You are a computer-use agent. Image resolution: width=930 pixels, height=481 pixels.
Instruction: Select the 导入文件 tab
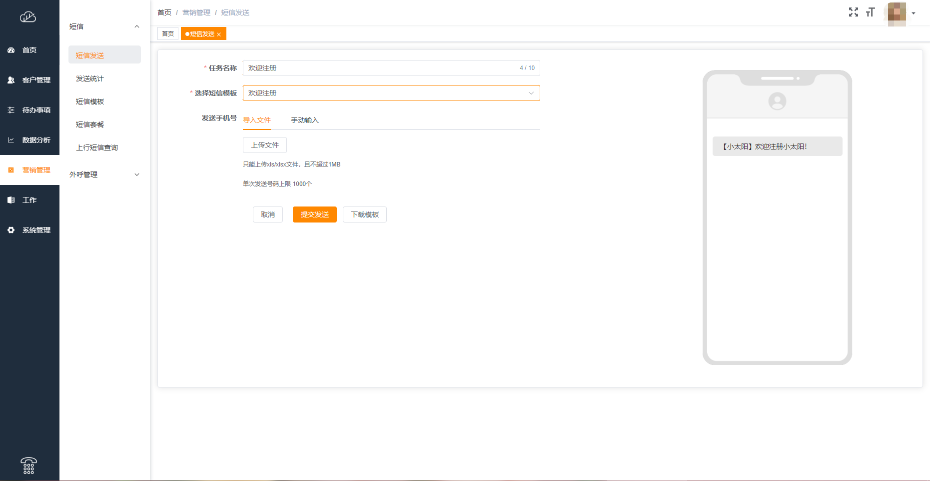tap(257, 120)
